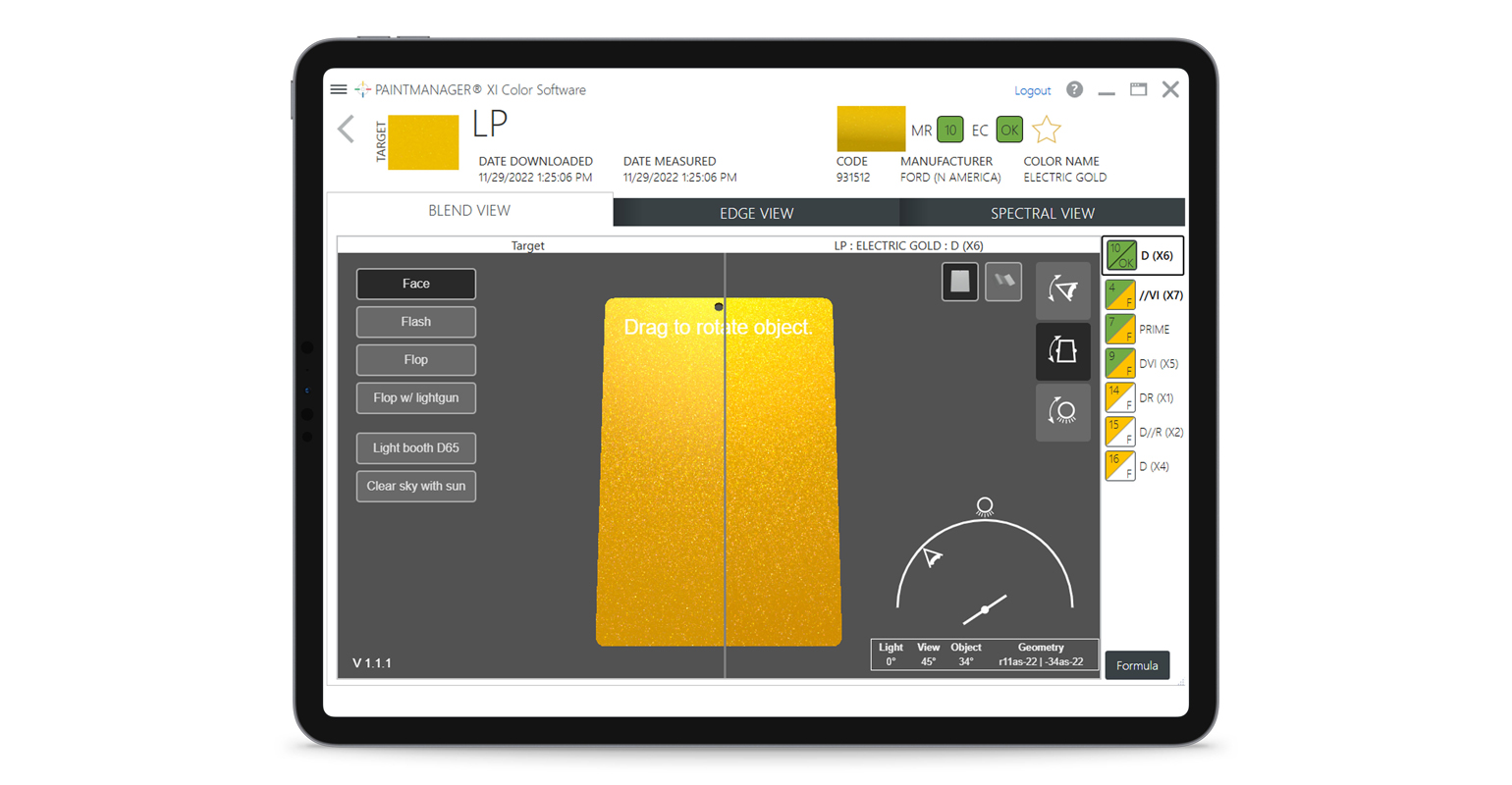The image size is (1512, 785).
Task: Click the Logout link
Action: pyautogui.click(x=1032, y=90)
